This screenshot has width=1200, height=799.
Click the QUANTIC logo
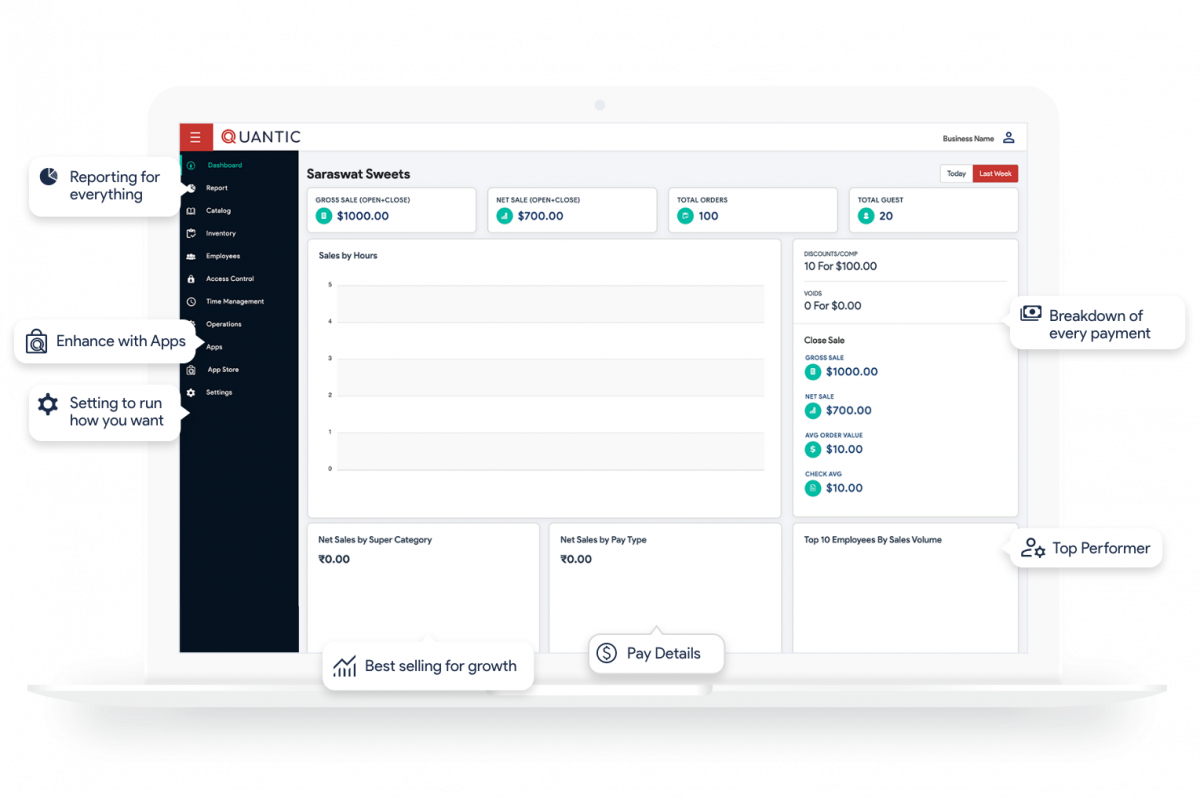[260, 136]
